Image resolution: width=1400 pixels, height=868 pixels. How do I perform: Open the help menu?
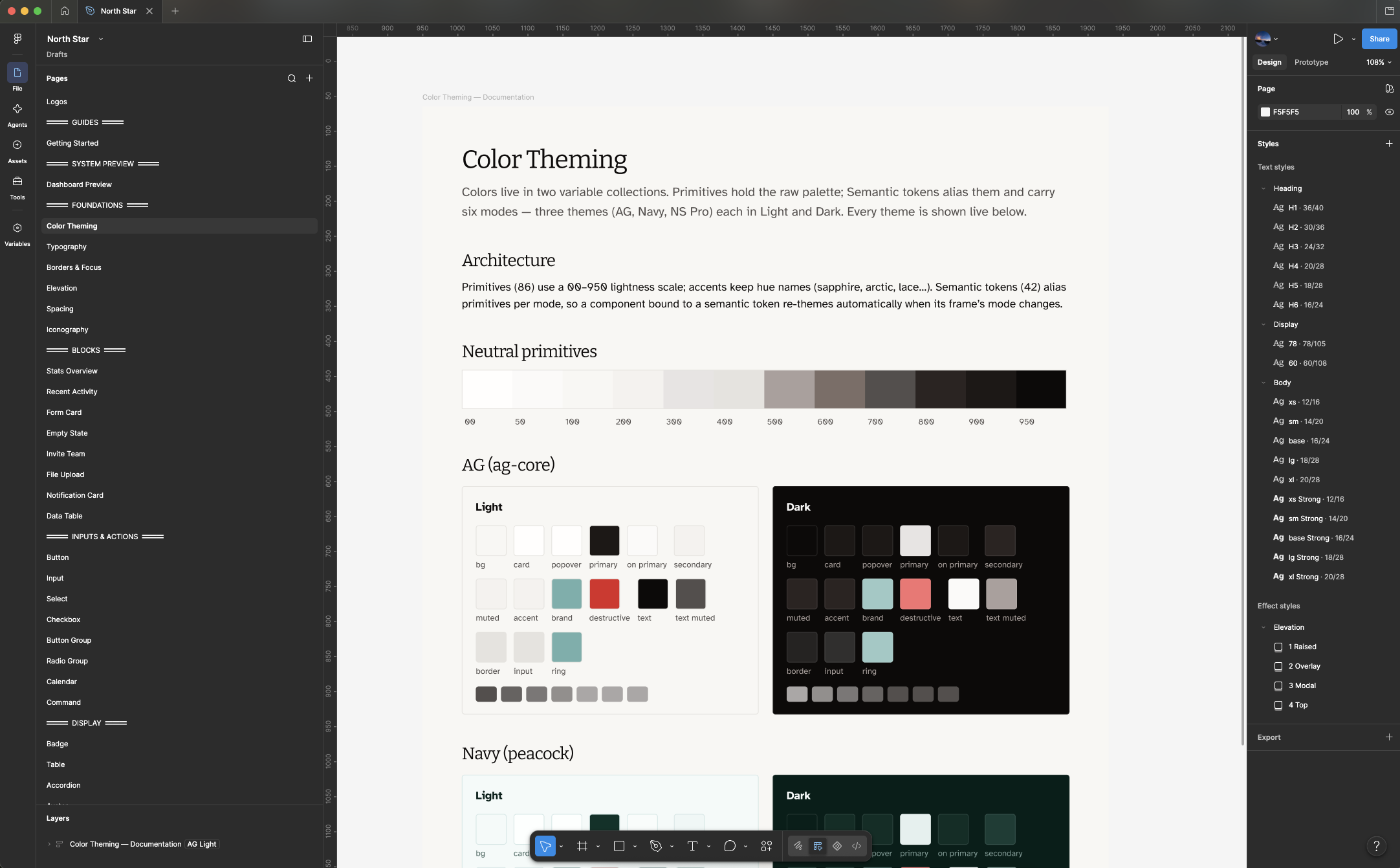(1377, 846)
